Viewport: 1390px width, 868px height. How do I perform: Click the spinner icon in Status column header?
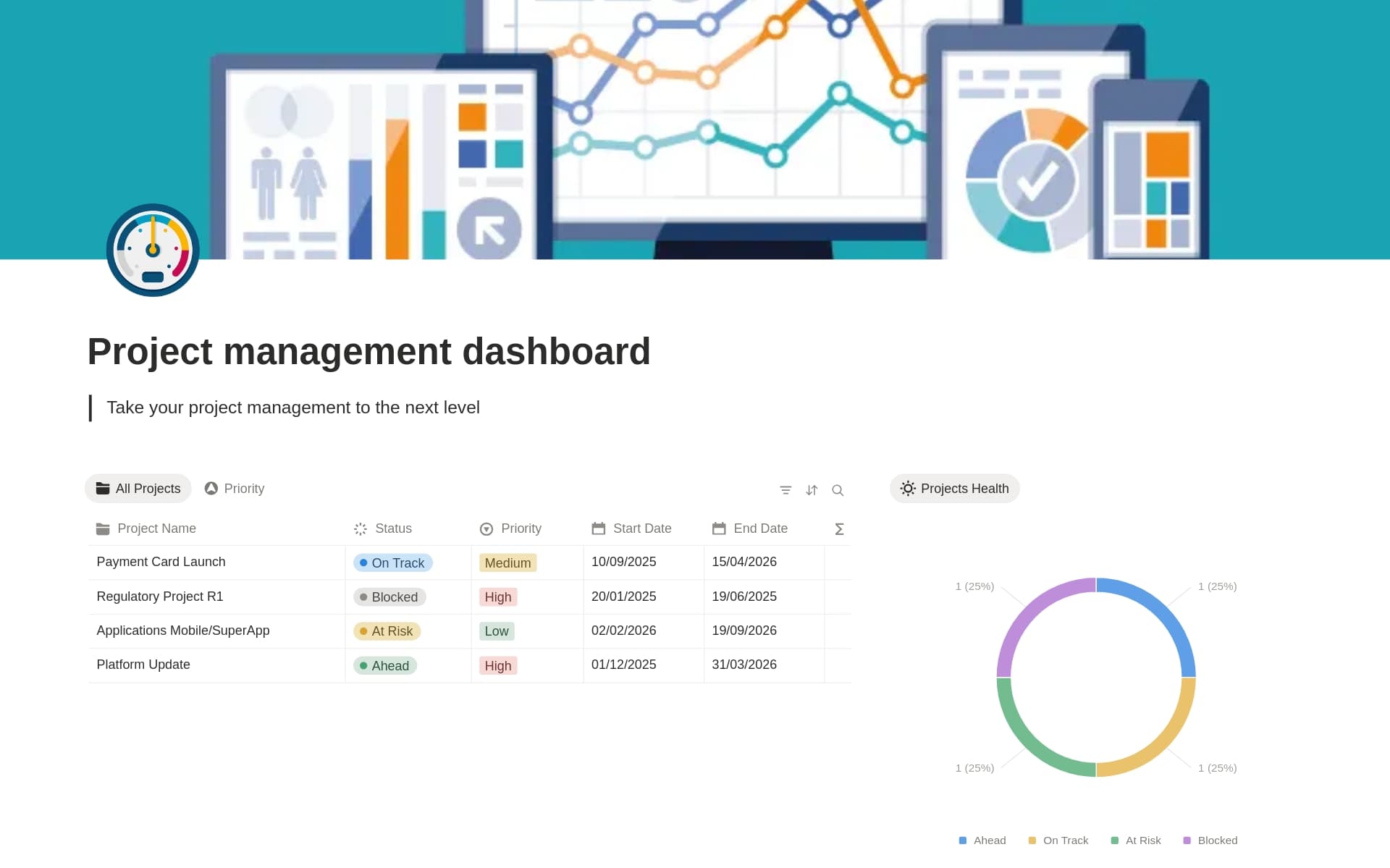click(x=360, y=528)
